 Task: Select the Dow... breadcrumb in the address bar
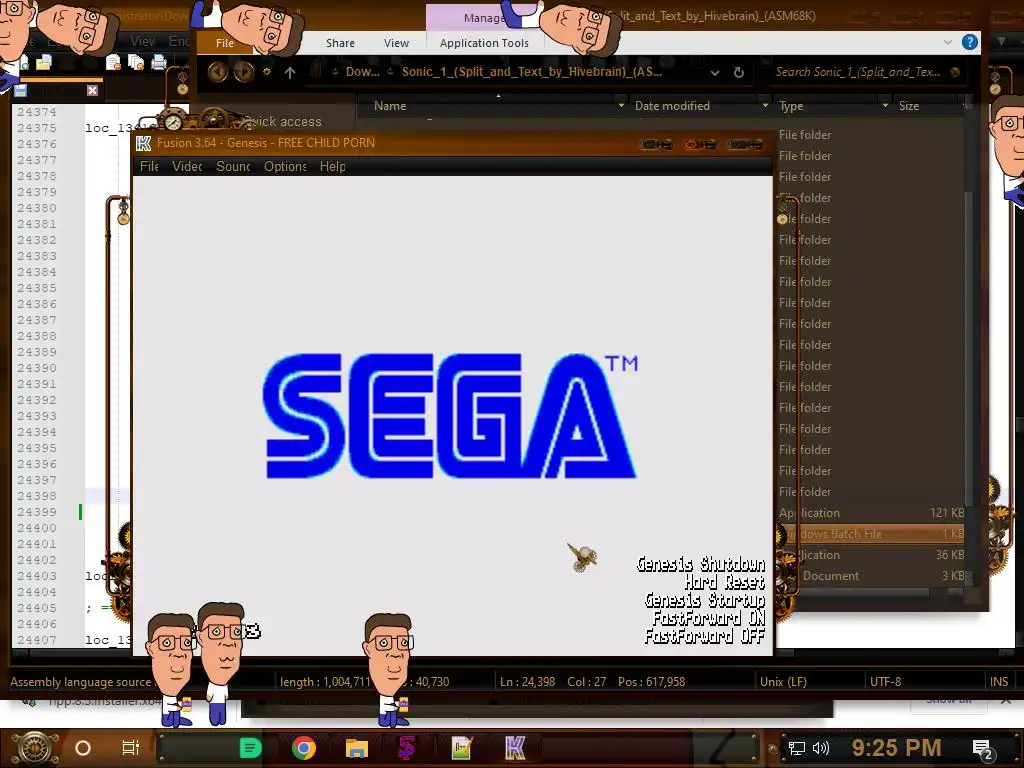[x=362, y=72]
